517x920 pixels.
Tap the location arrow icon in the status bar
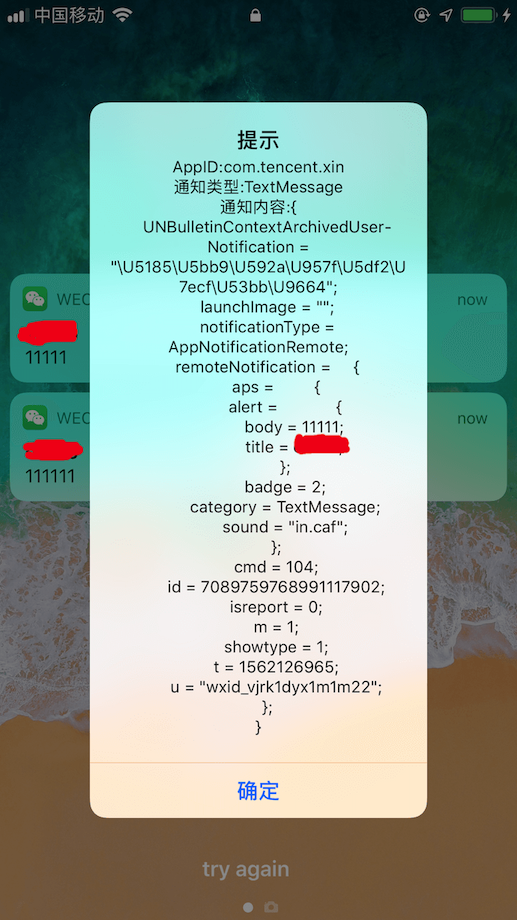446,15
